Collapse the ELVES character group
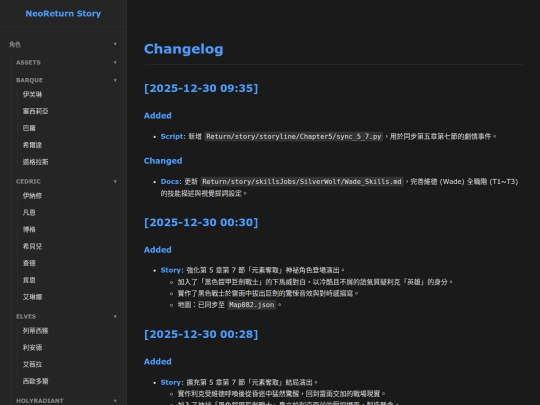This screenshot has height=405, width=540. [66, 316]
